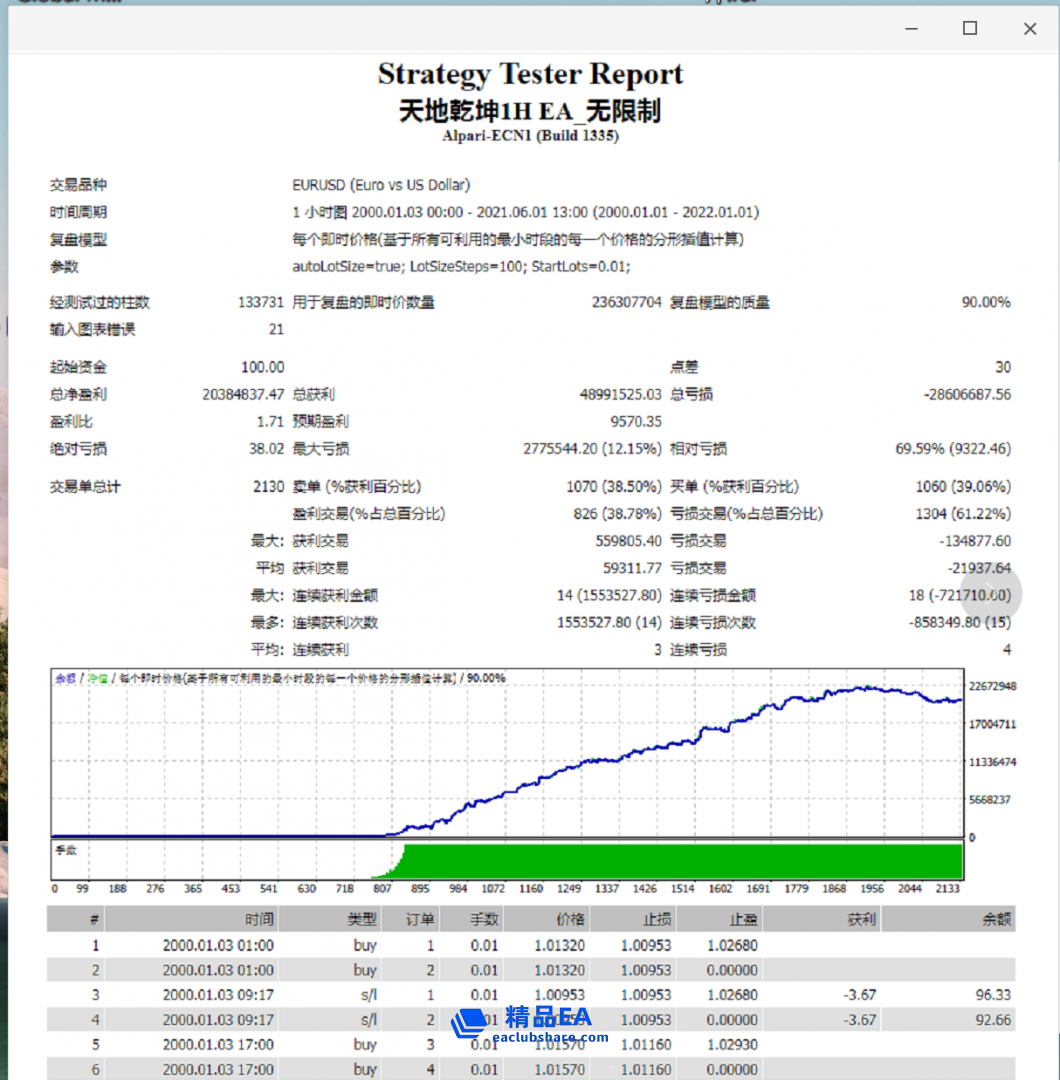
Task: Click the Strategy Tester Report title
Action: click(530, 74)
